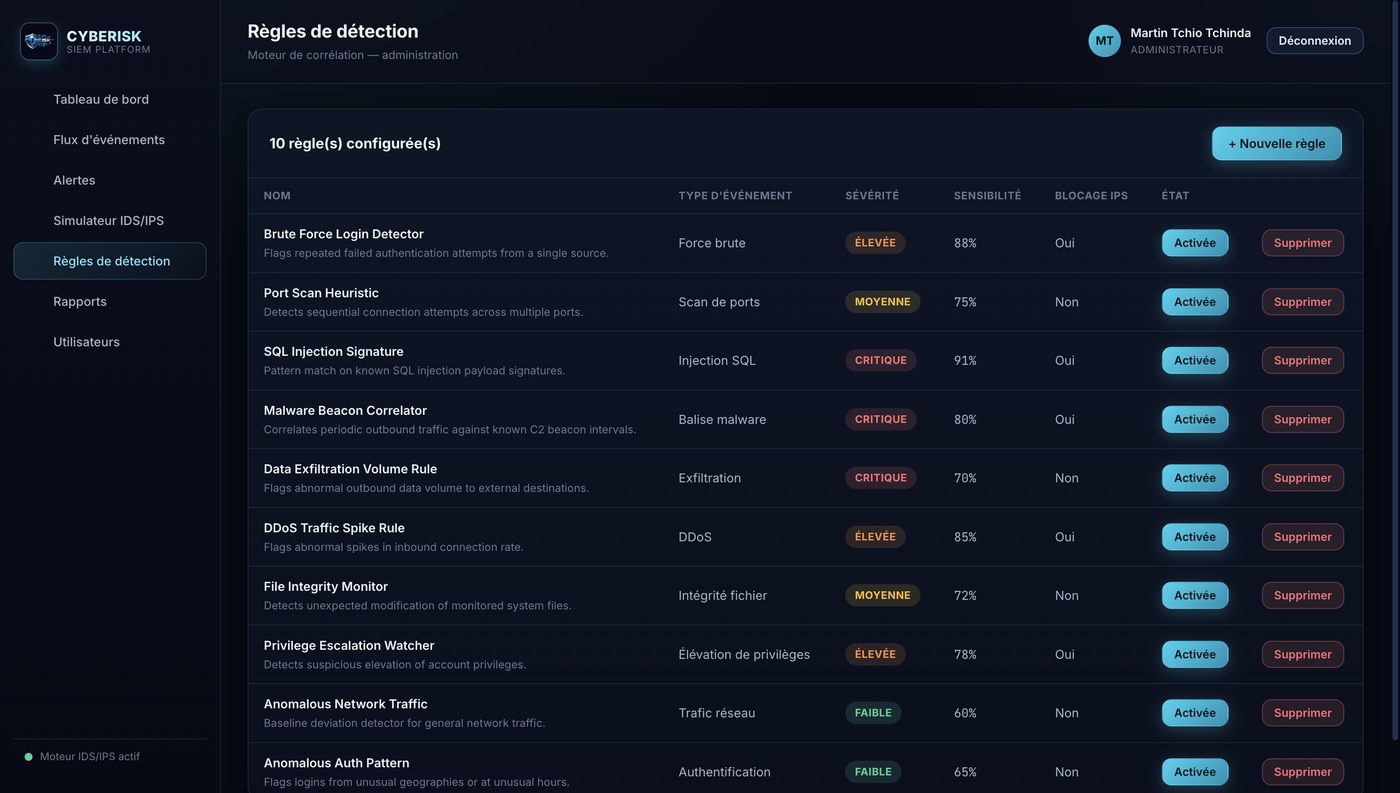Toggle Activée state for Brute Force Login Detector
1400x793 pixels.
coord(1195,243)
